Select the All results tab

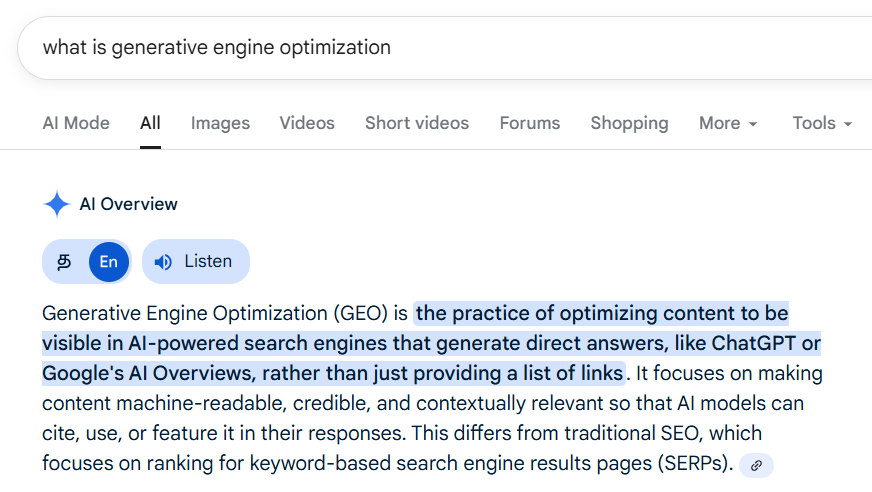coord(150,123)
